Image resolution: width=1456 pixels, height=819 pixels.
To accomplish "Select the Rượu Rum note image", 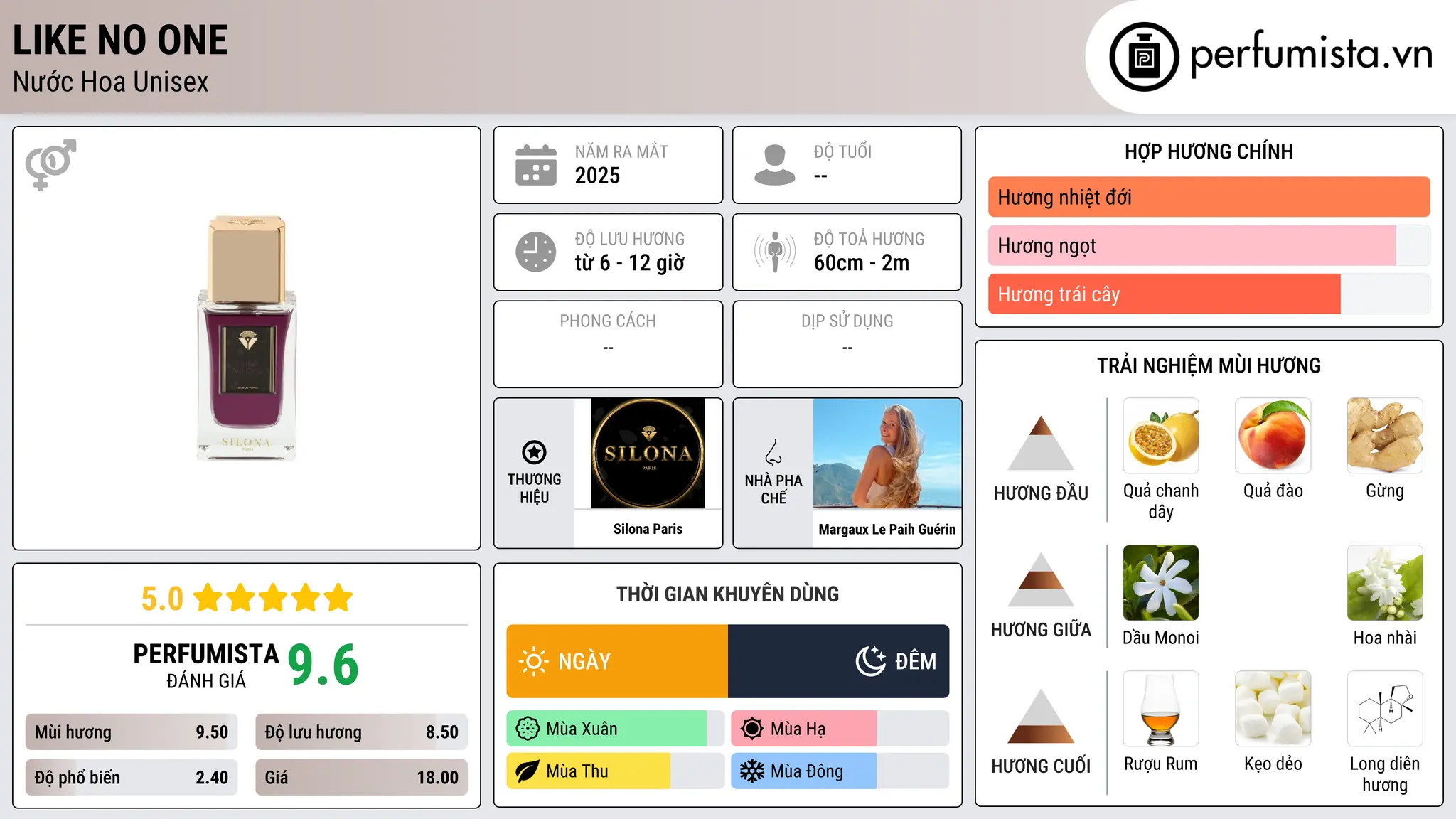I will (1161, 709).
